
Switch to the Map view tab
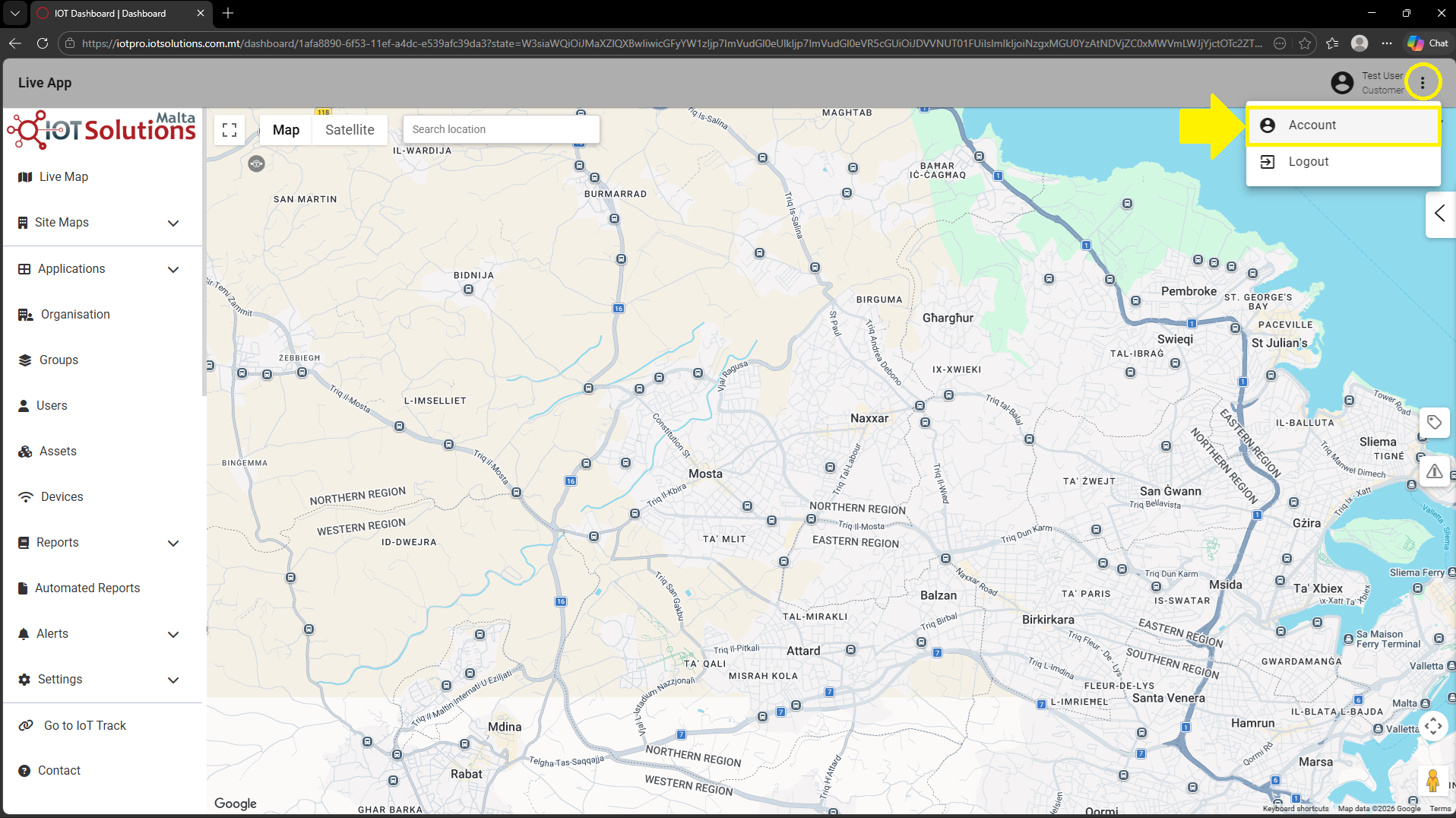tap(286, 130)
